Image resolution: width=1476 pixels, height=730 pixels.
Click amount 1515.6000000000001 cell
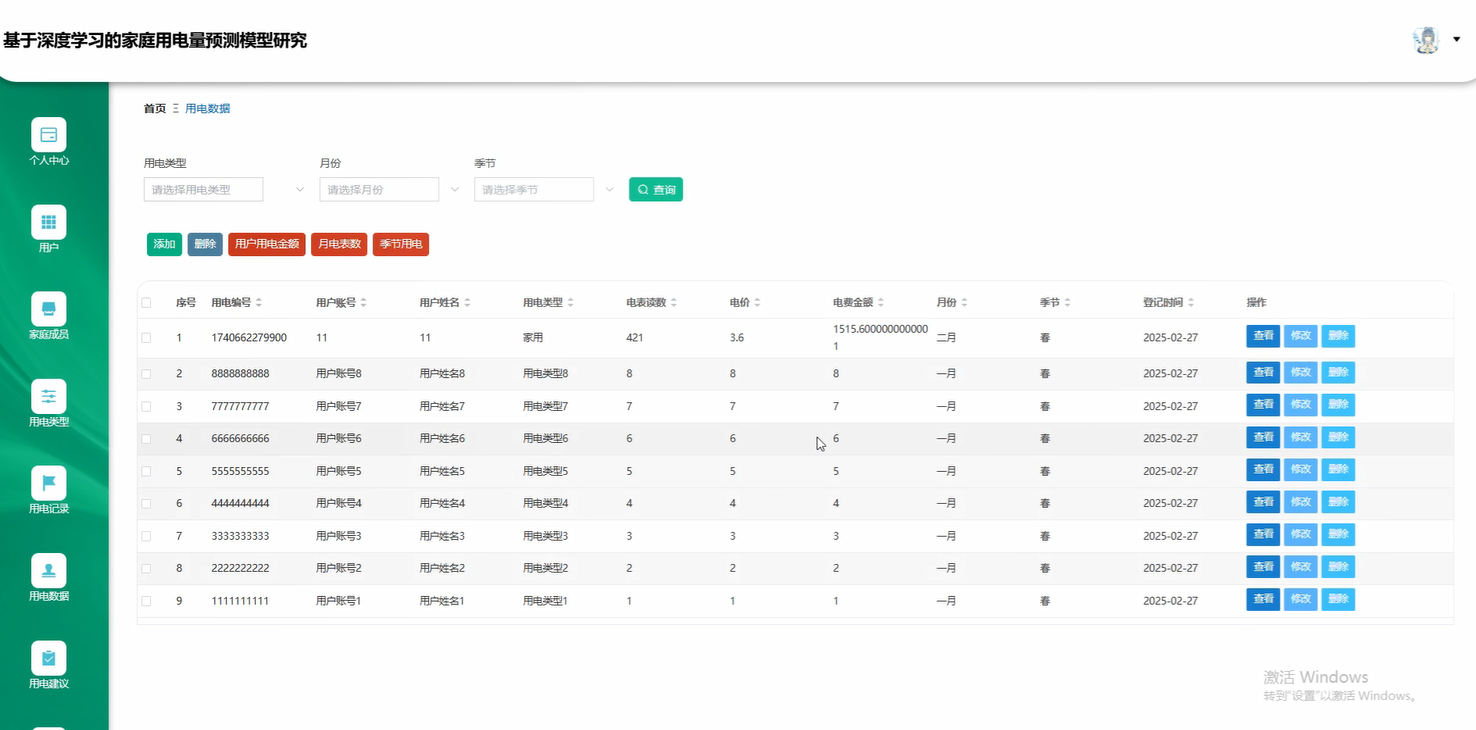pos(881,338)
